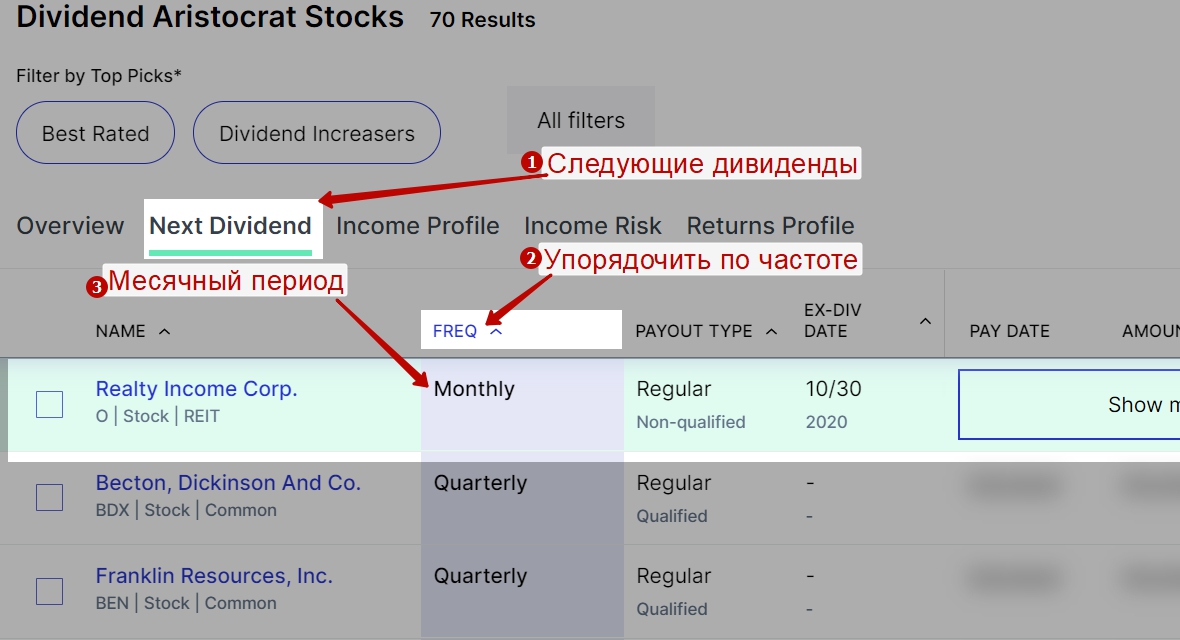1180x640 pixels.
Task: Open the Income Profile tab
Action: click(417, 226)
